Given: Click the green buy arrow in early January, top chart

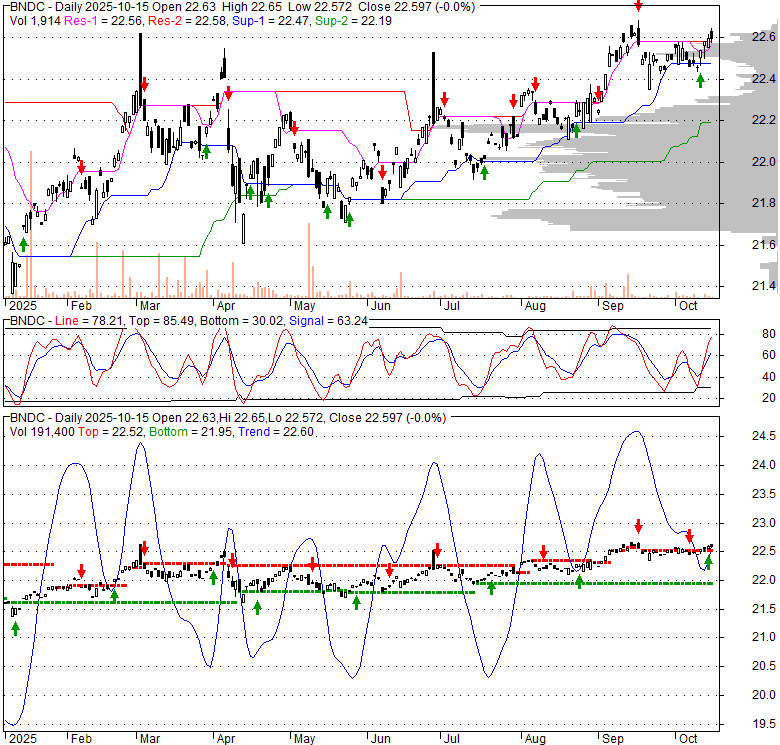Looking at the screenshot, I should (x=23, y=244).
